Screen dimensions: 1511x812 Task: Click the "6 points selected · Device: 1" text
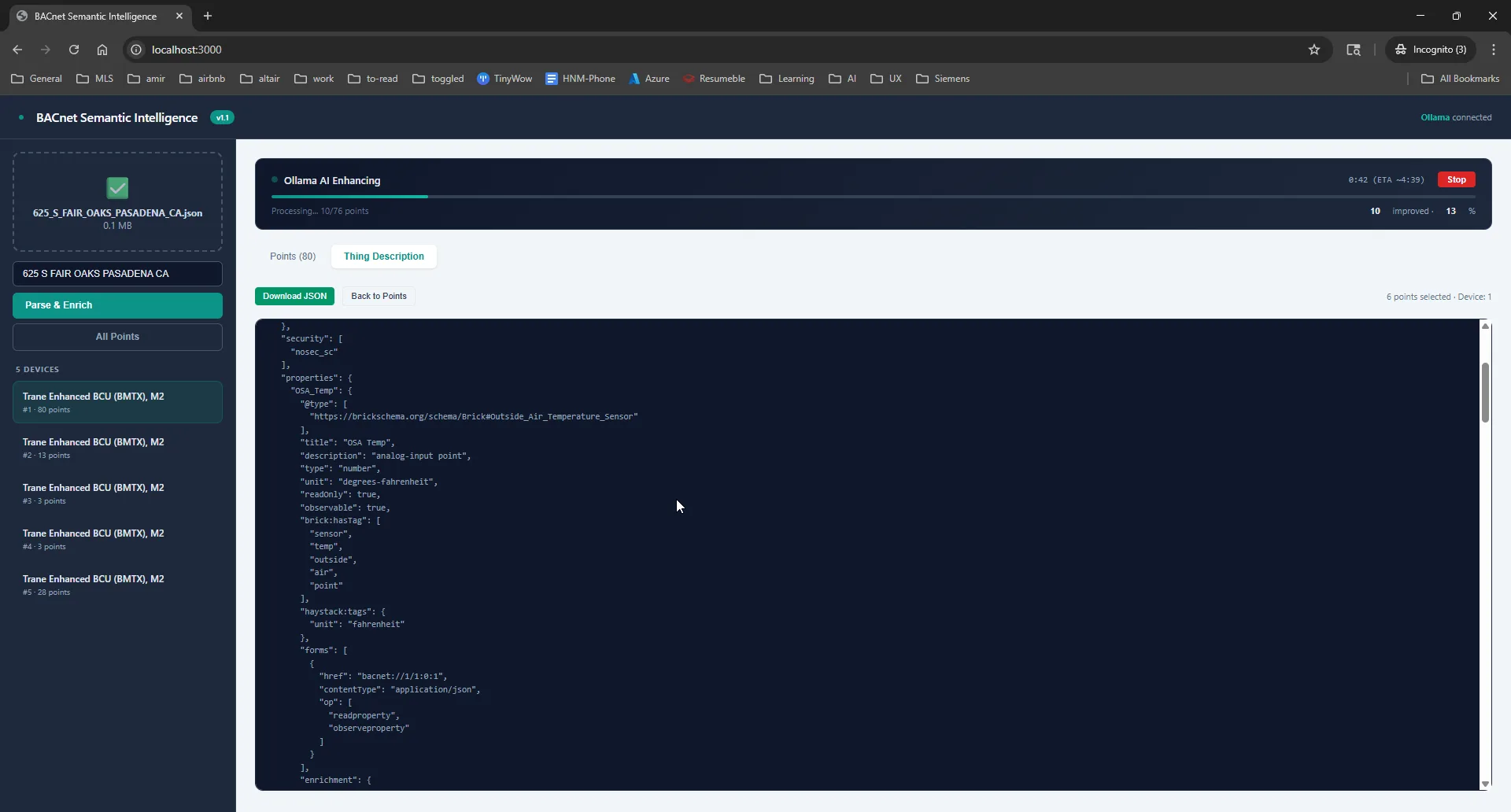click(x=1439, y=297)
